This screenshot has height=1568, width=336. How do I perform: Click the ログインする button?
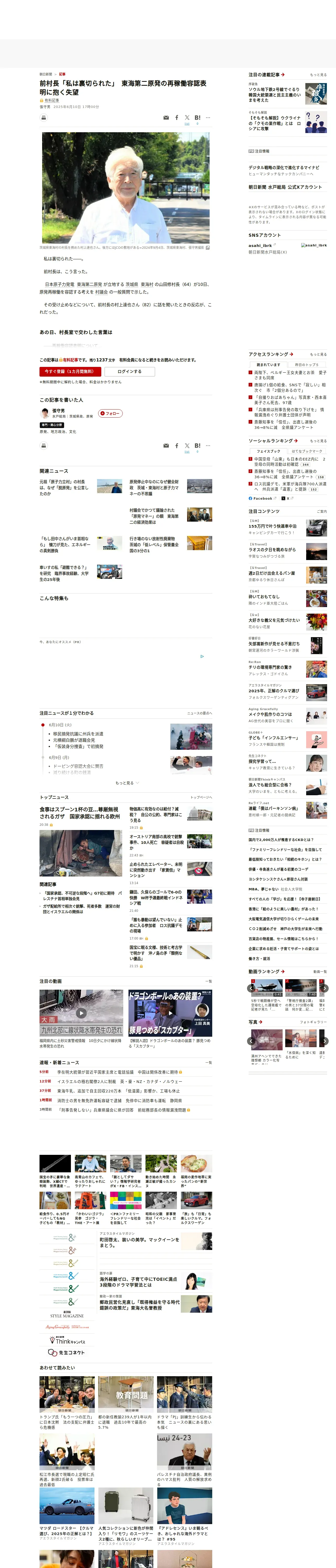[x=129, y=371]
